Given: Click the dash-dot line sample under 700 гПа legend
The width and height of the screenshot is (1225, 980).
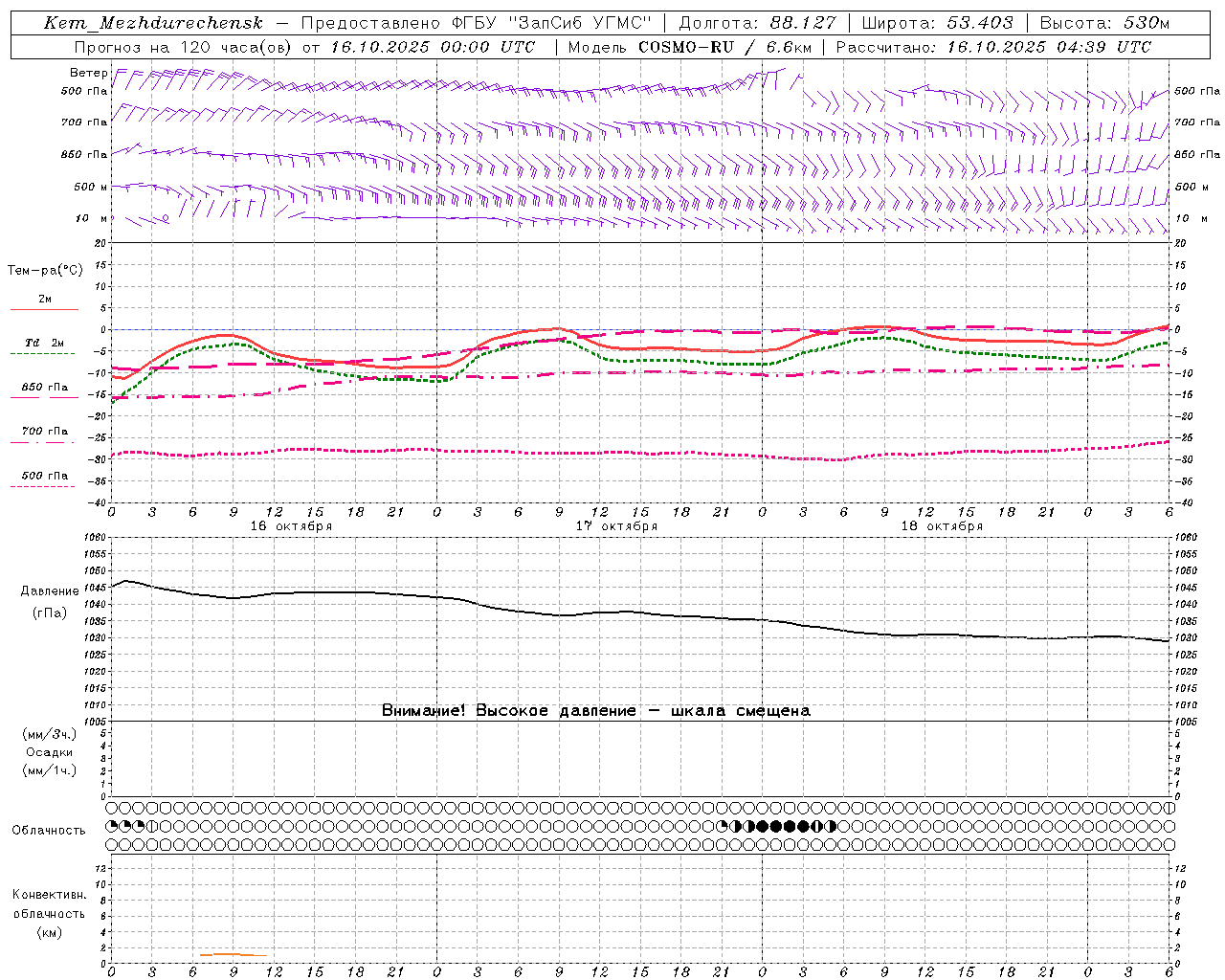Looking at the screenshot, I should (x=43, y=442).
